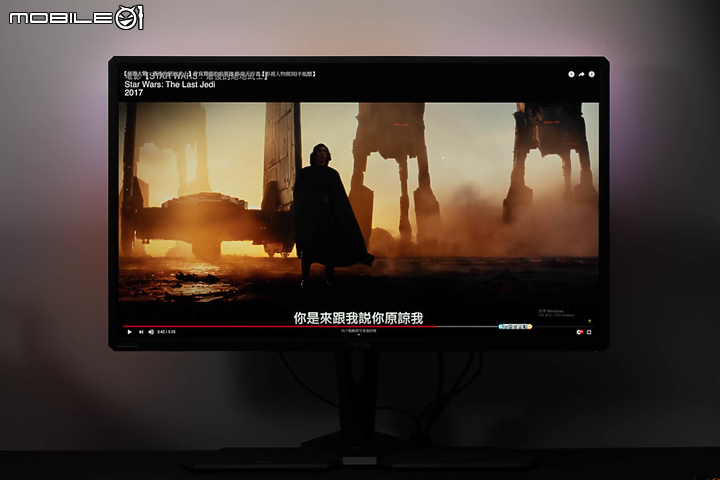
Task: Click the video title text at top
Action: tap(219, 73)
